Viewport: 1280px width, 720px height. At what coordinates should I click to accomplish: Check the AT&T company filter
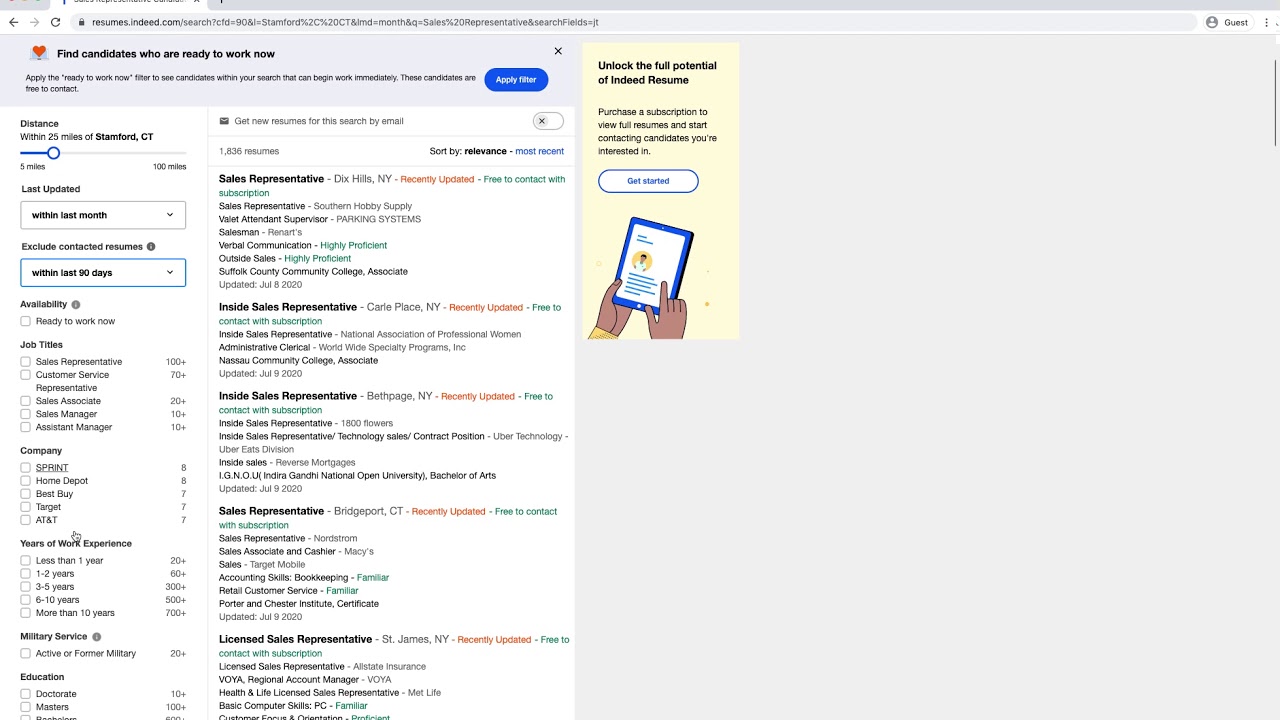(25, 520)
